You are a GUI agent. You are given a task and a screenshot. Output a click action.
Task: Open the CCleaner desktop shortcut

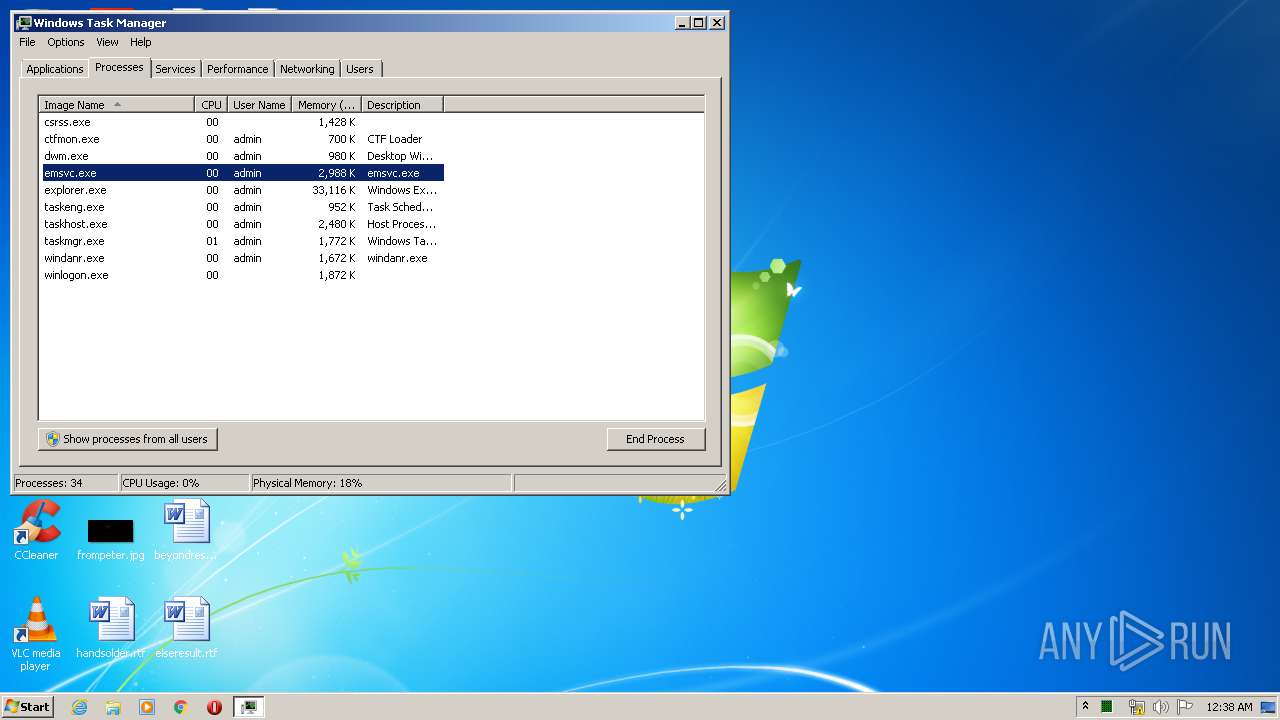click(36, 530)
